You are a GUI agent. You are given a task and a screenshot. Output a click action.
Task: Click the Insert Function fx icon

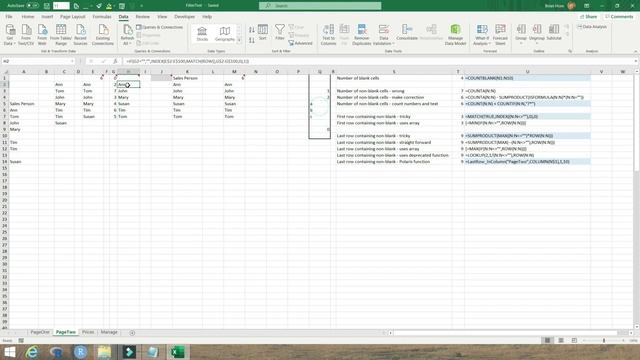coord(115,61)
